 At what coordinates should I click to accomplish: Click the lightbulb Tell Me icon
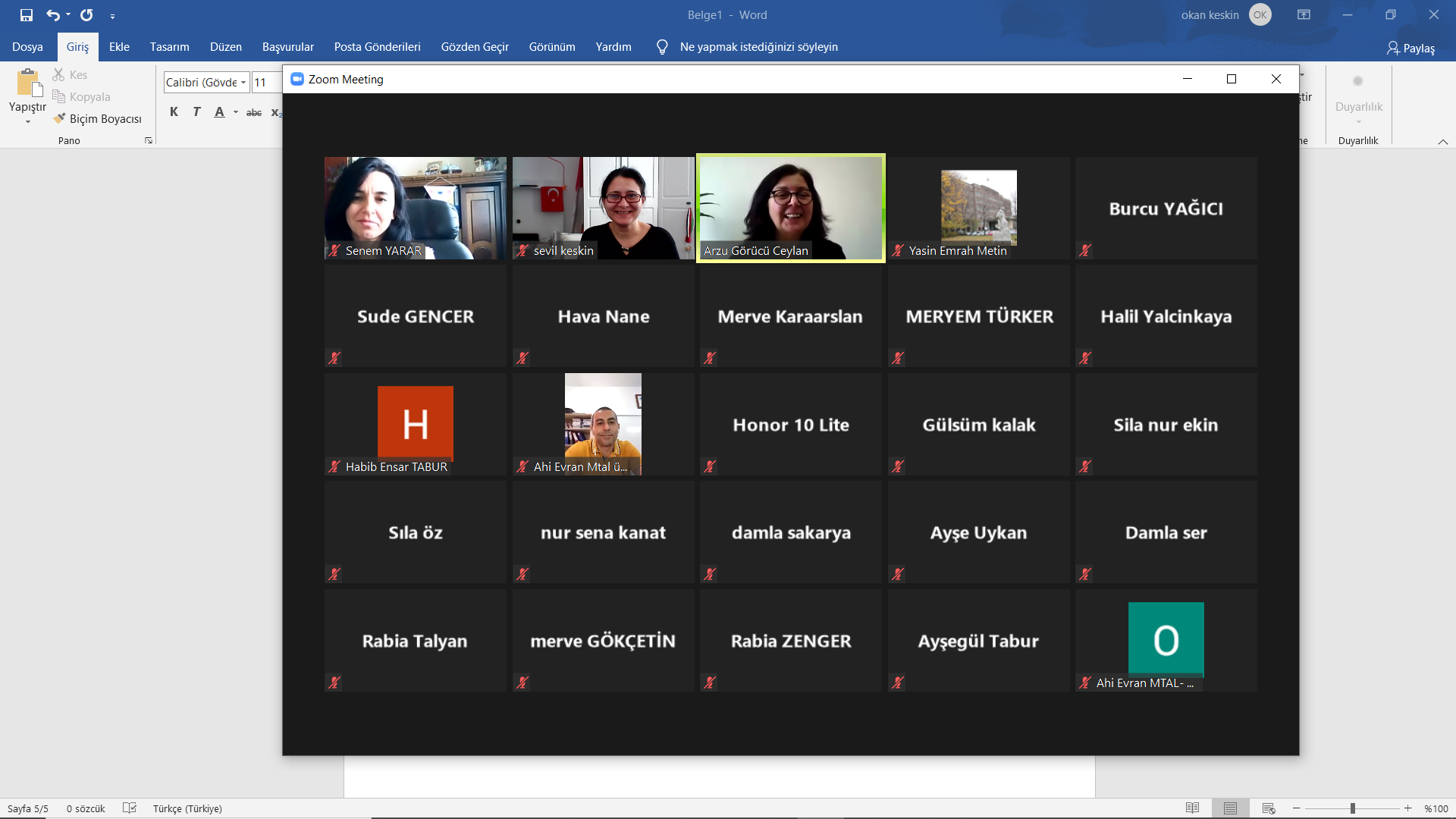pos(662,47)
